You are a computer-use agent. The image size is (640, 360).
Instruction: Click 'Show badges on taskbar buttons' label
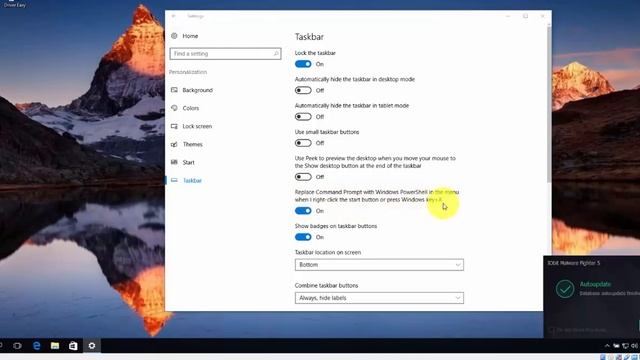pyautogui.click(x=336, y=226)
